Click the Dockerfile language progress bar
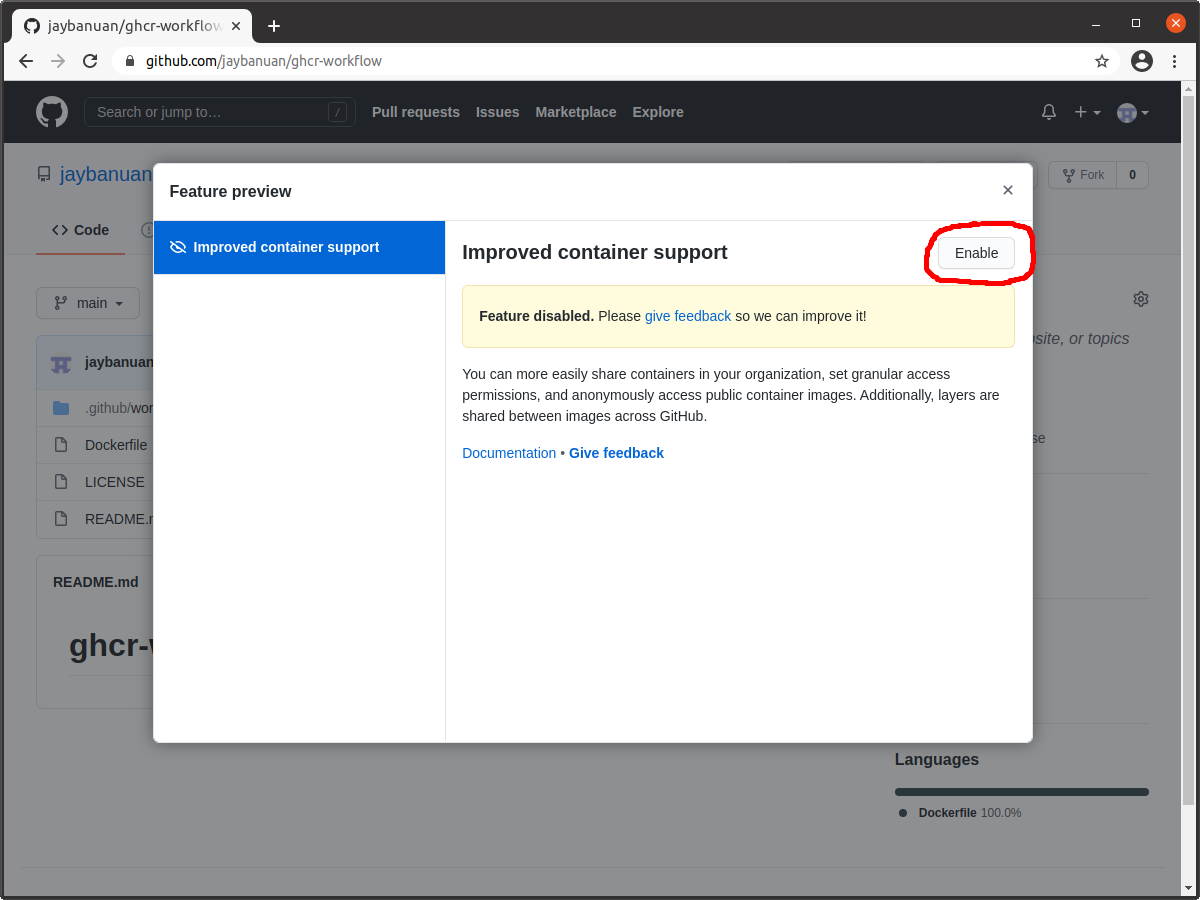This screenshot has width=1200, height=900. tap(1022, 792)
